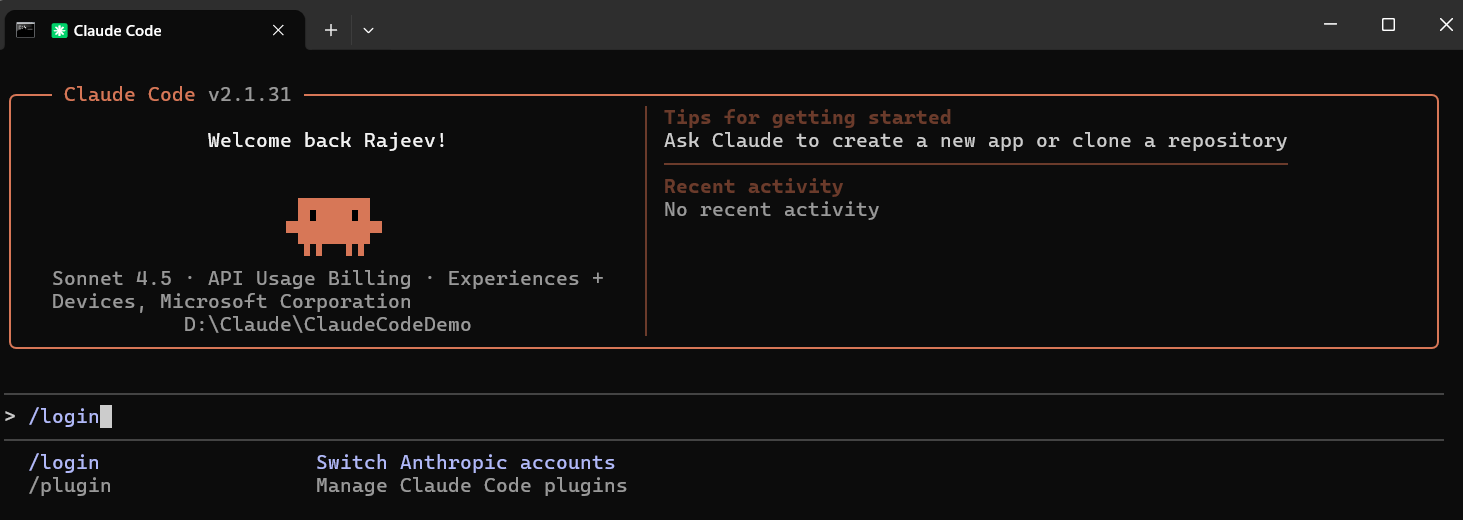
Task: Click the D:\Claude\ClaudeCodeDemo working directory path
Action: coord(327,325)
